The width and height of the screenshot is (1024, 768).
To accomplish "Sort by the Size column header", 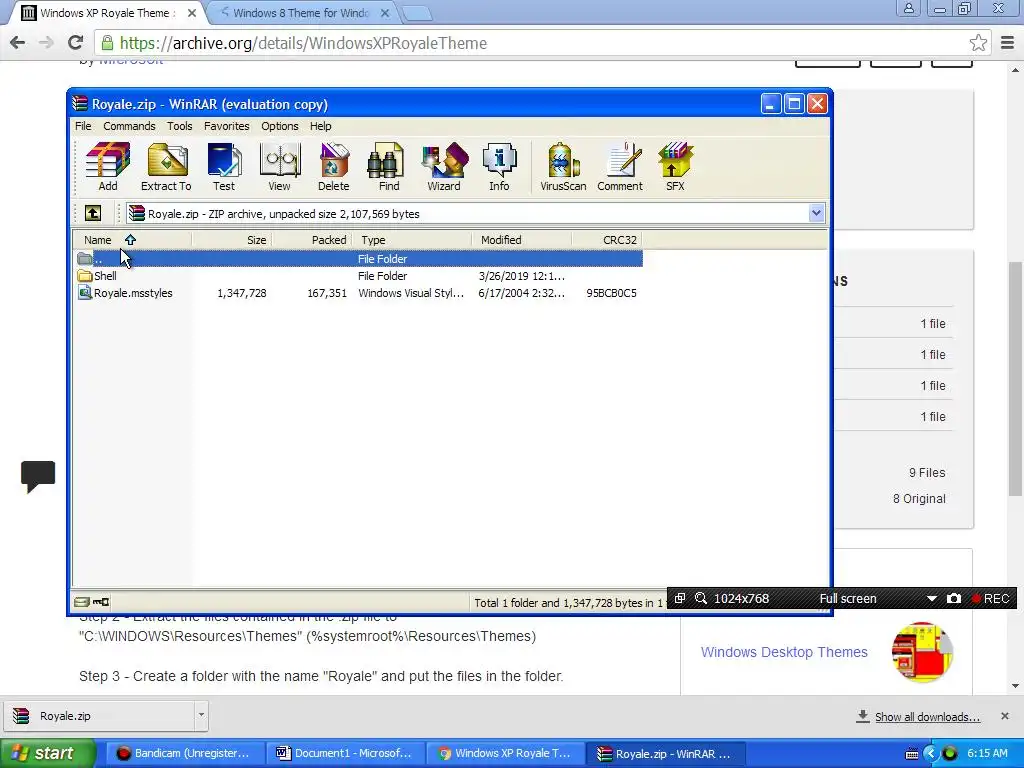I will [232, 240].
